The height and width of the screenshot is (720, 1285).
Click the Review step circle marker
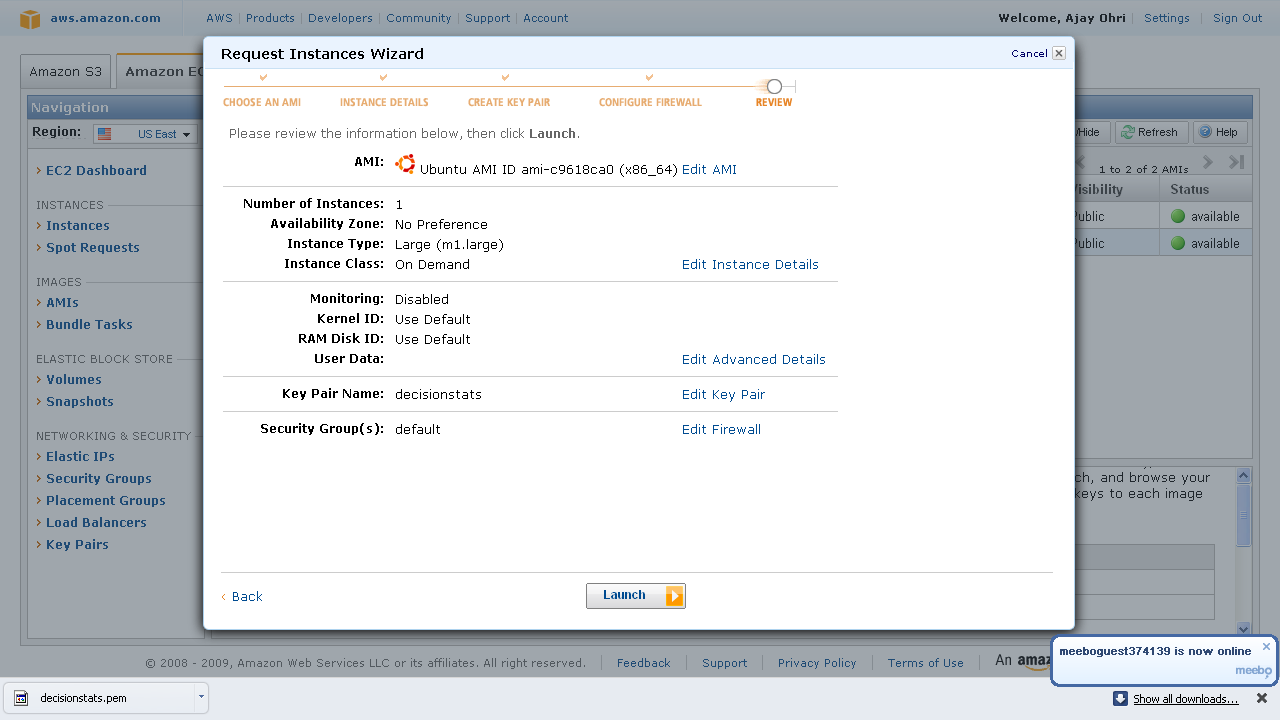[x=774, y=87]
